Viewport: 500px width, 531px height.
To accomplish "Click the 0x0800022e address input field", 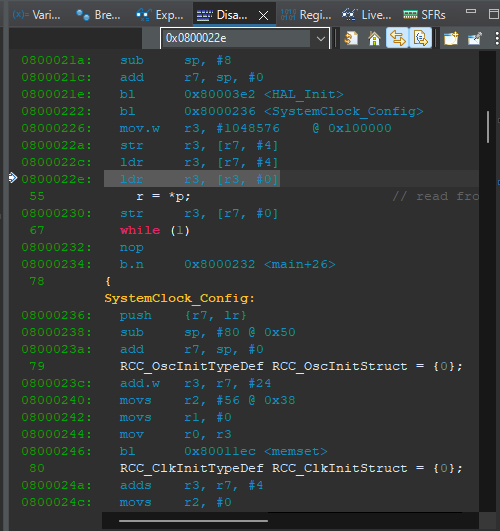I will [236, 38].
